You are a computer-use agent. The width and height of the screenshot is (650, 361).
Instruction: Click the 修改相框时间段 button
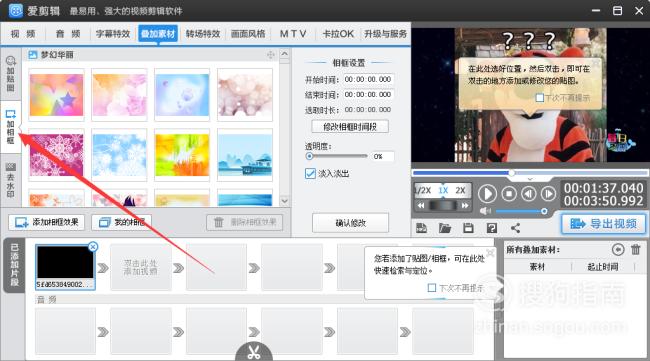point(350,127)
